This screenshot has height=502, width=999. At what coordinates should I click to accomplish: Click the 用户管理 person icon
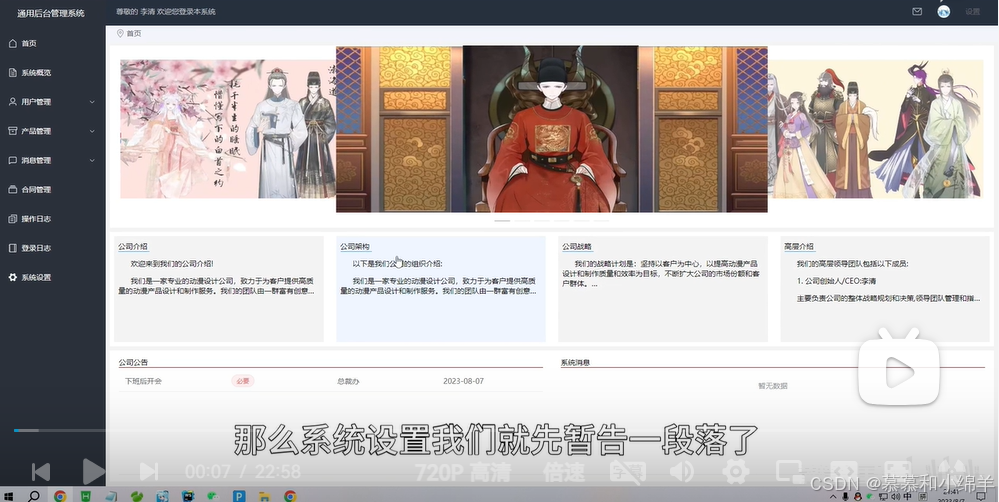[x=13, y=102]
